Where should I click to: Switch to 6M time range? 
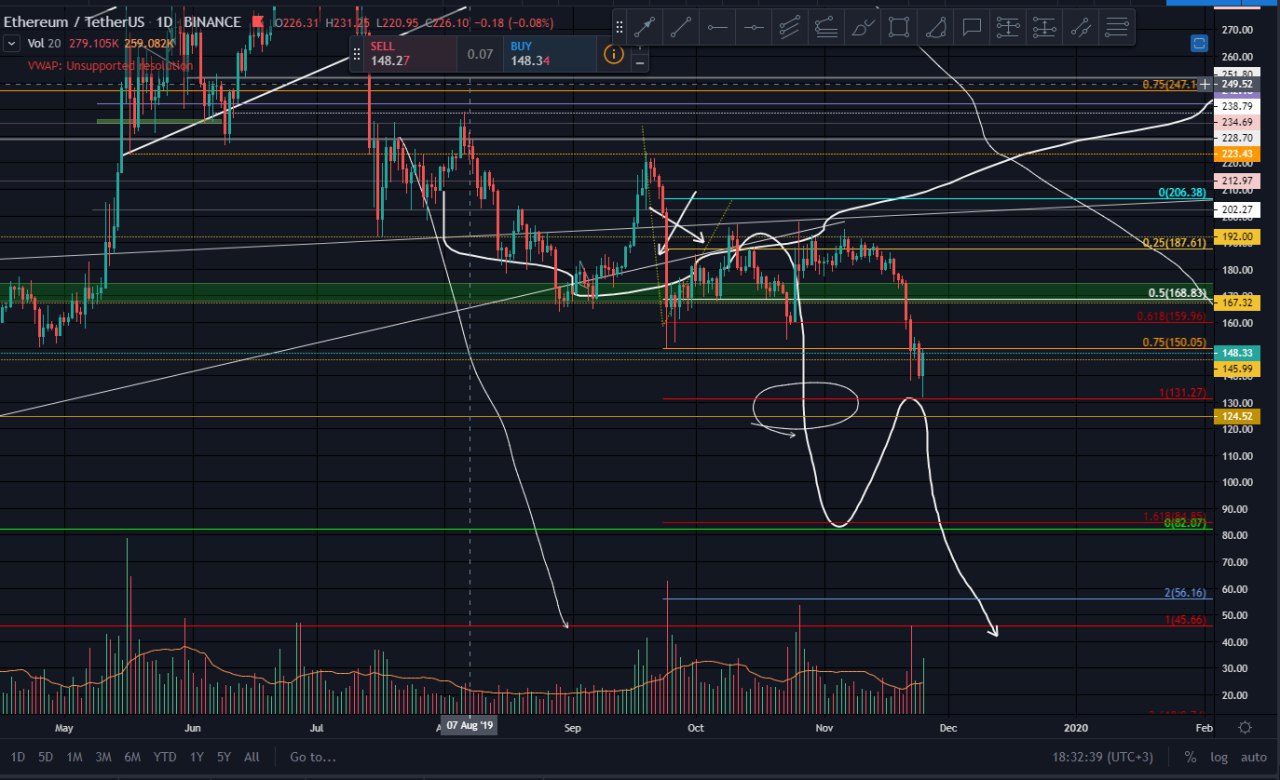tap(132, 757)
